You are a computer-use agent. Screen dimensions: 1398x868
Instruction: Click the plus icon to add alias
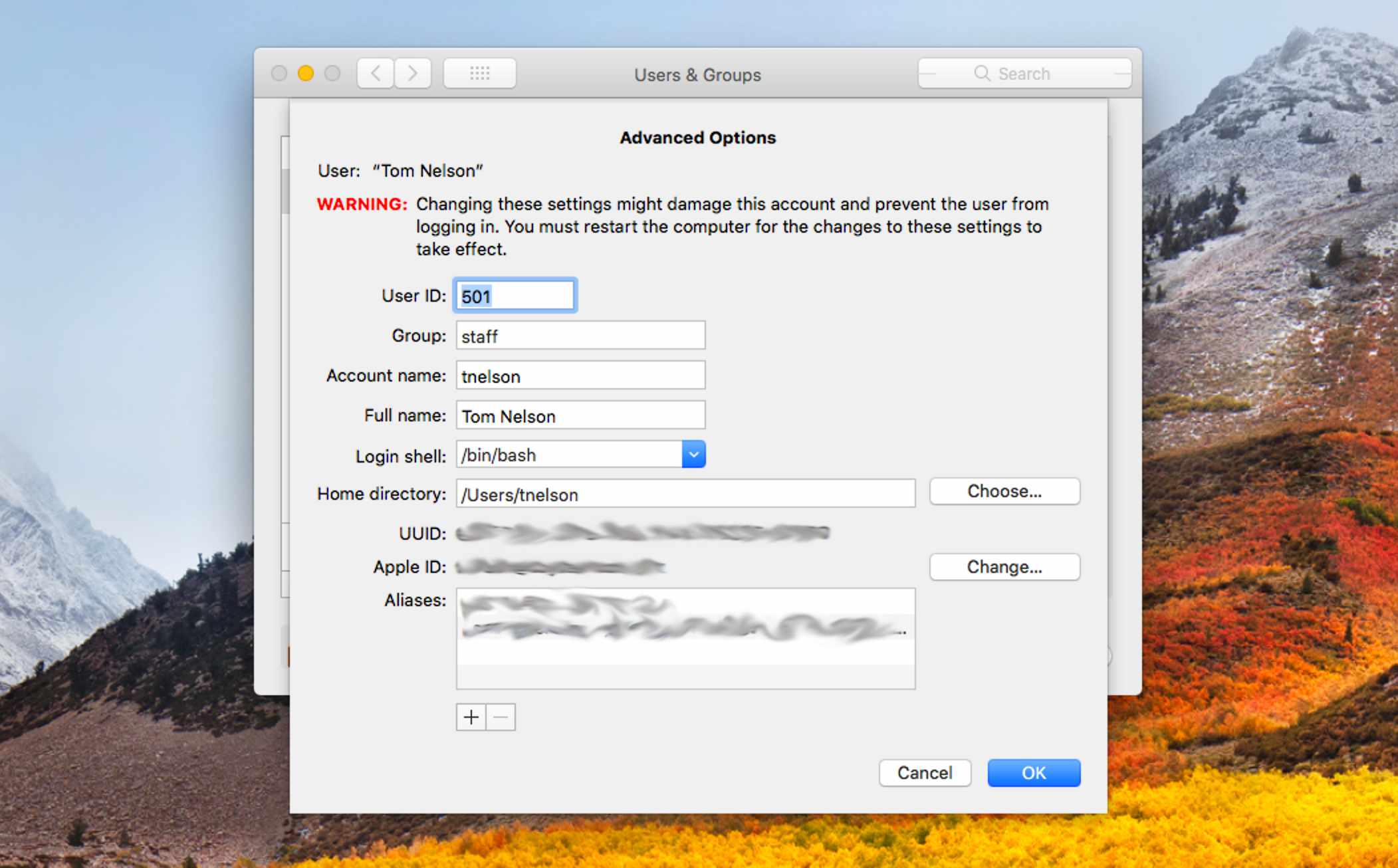[x=471, y=717]
